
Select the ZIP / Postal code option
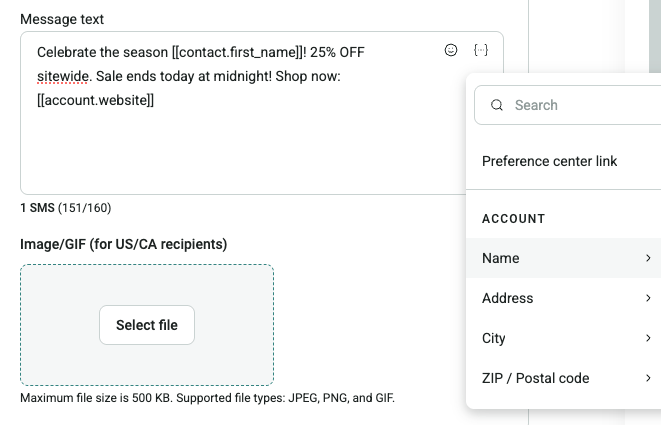click(x=536, y=378)
